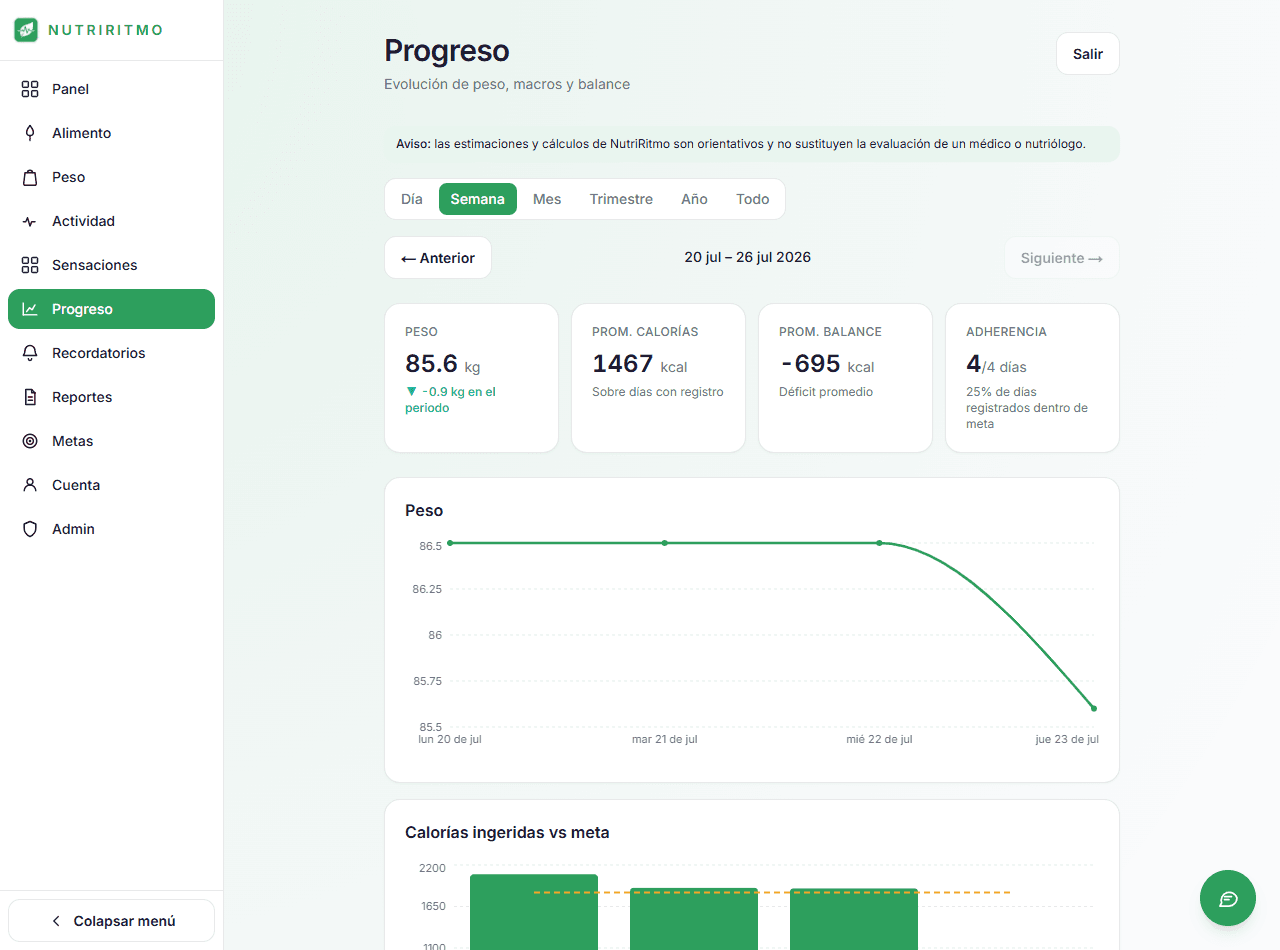
Task: Click the Panel grid icon in sidebar
Action: click(30, 89)
